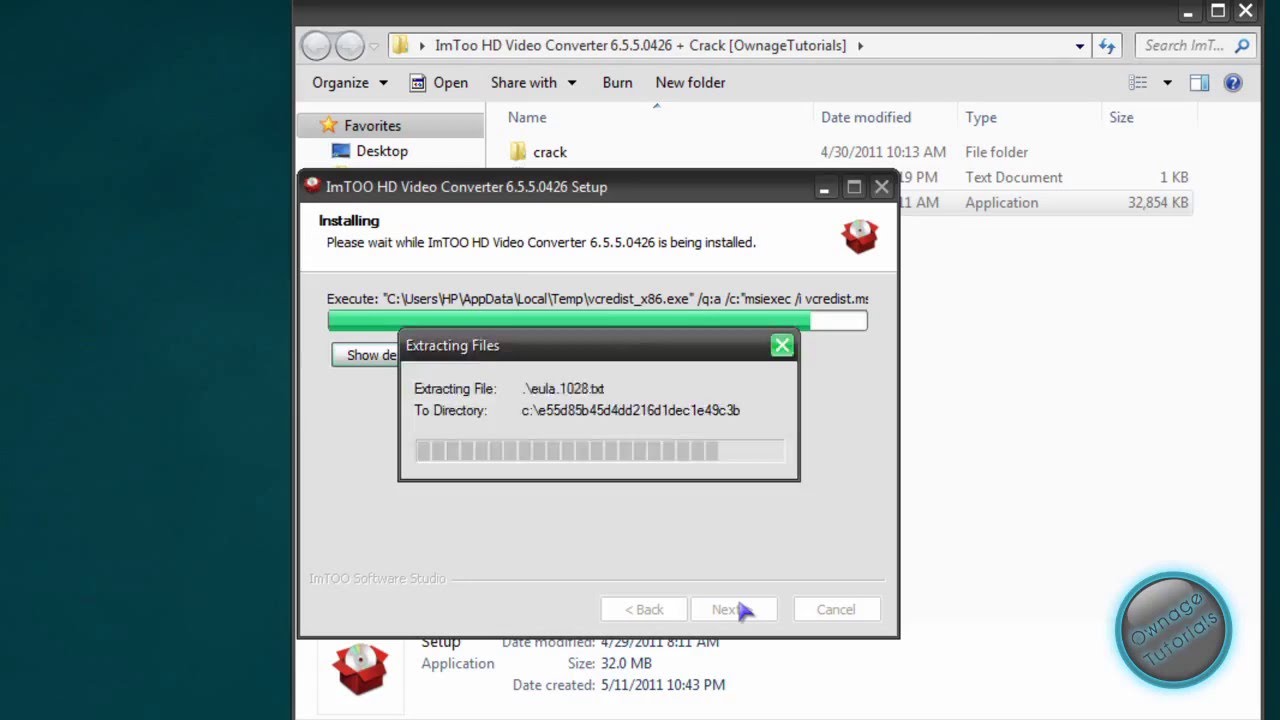Click the search magnifier icon
The height and width of the screenshot is (720, 1280).
coord(1242,45)
